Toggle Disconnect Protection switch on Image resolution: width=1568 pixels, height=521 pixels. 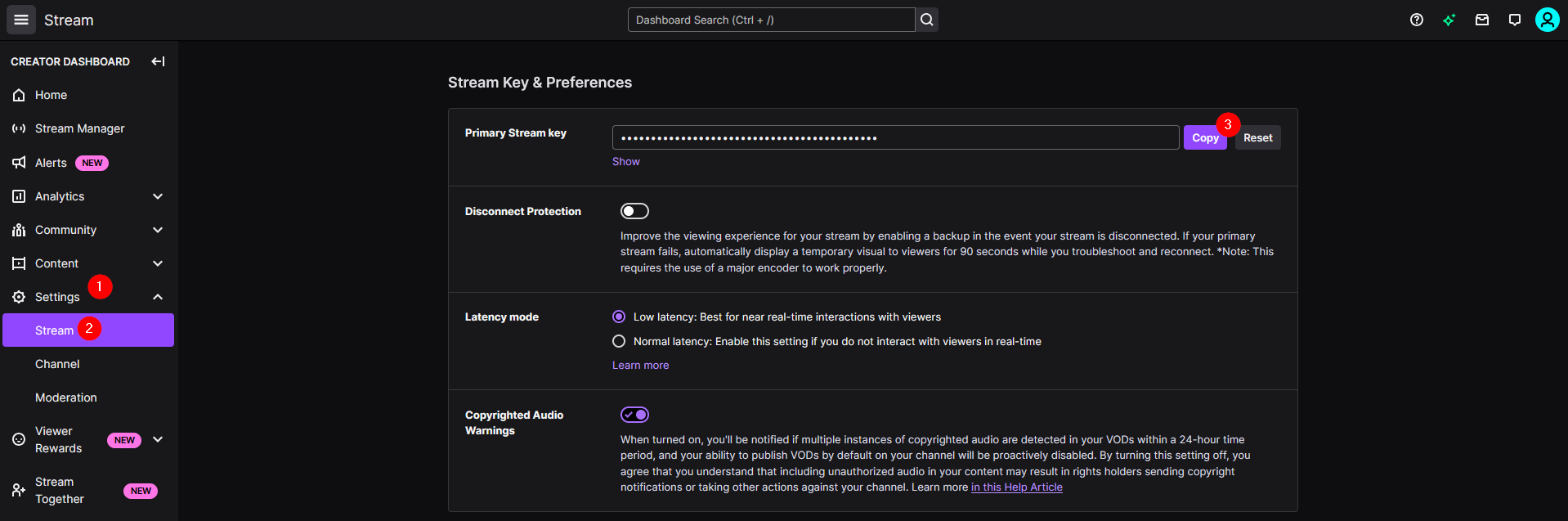pos(634,211)
